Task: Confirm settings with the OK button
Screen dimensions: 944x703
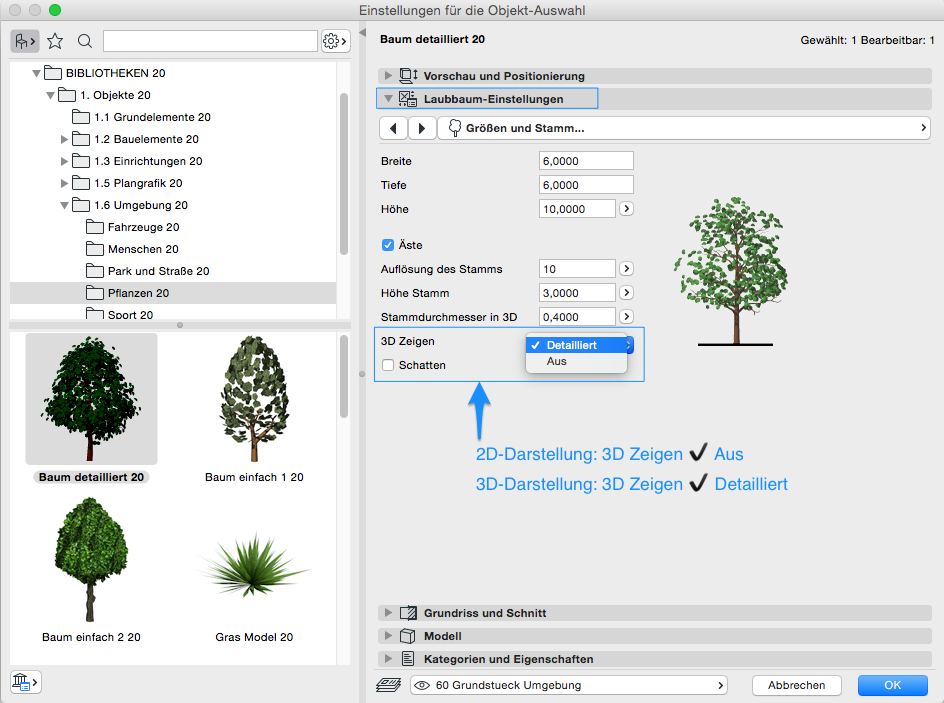Action: [x=892, y=685]
